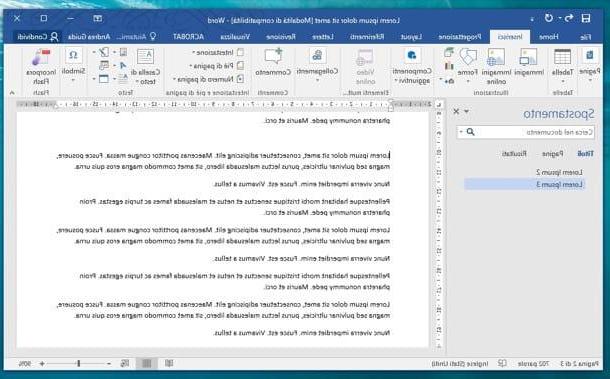Image resolution: width=610 pixels, height=379 pixels.
Task: Jump to heading Lorem ipsum 3
Action: [x=524, y=184]
